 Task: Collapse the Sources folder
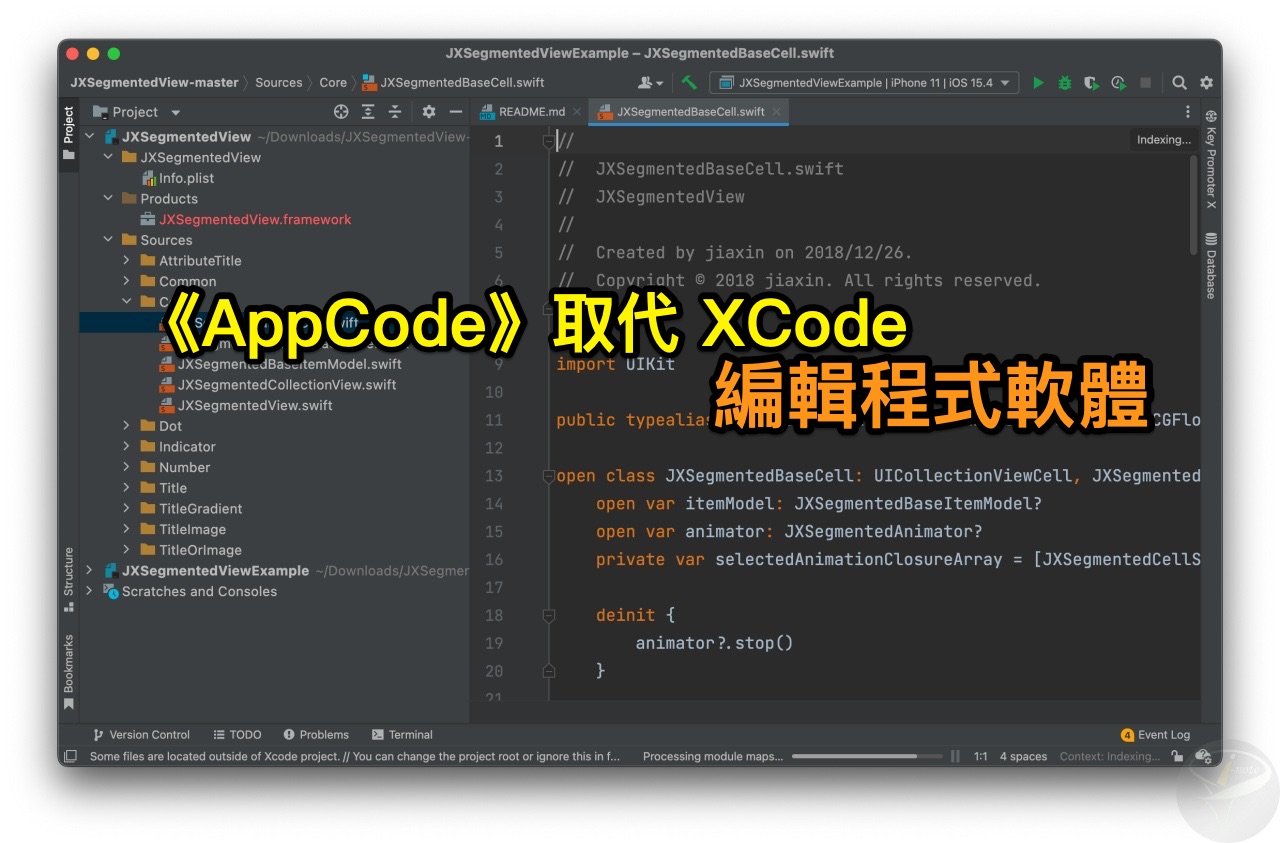pyautogui.click(x=108, y=240)
